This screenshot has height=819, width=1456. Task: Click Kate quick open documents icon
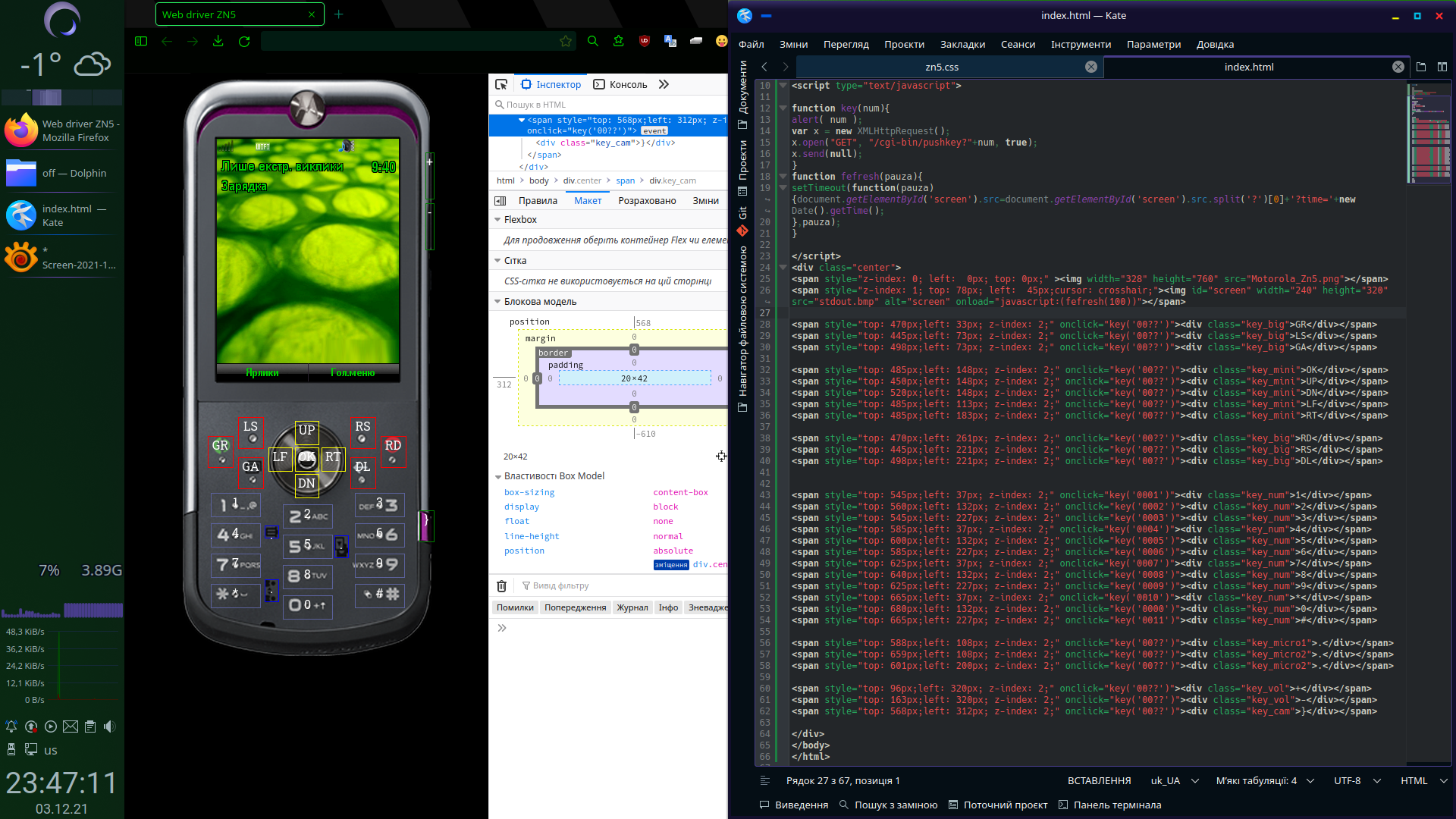pos(1421,67)
